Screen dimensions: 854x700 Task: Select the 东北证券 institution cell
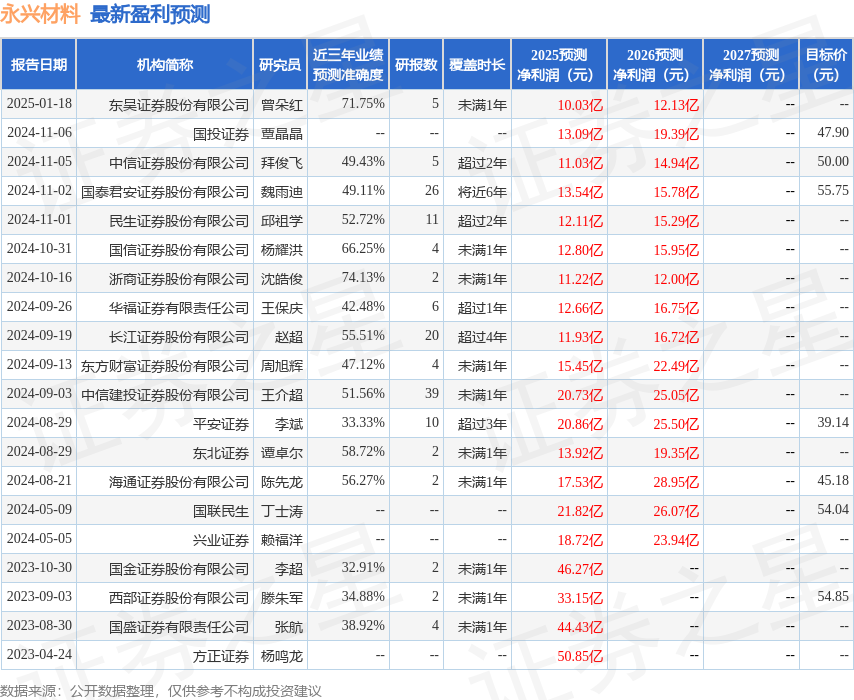(221, 453)
